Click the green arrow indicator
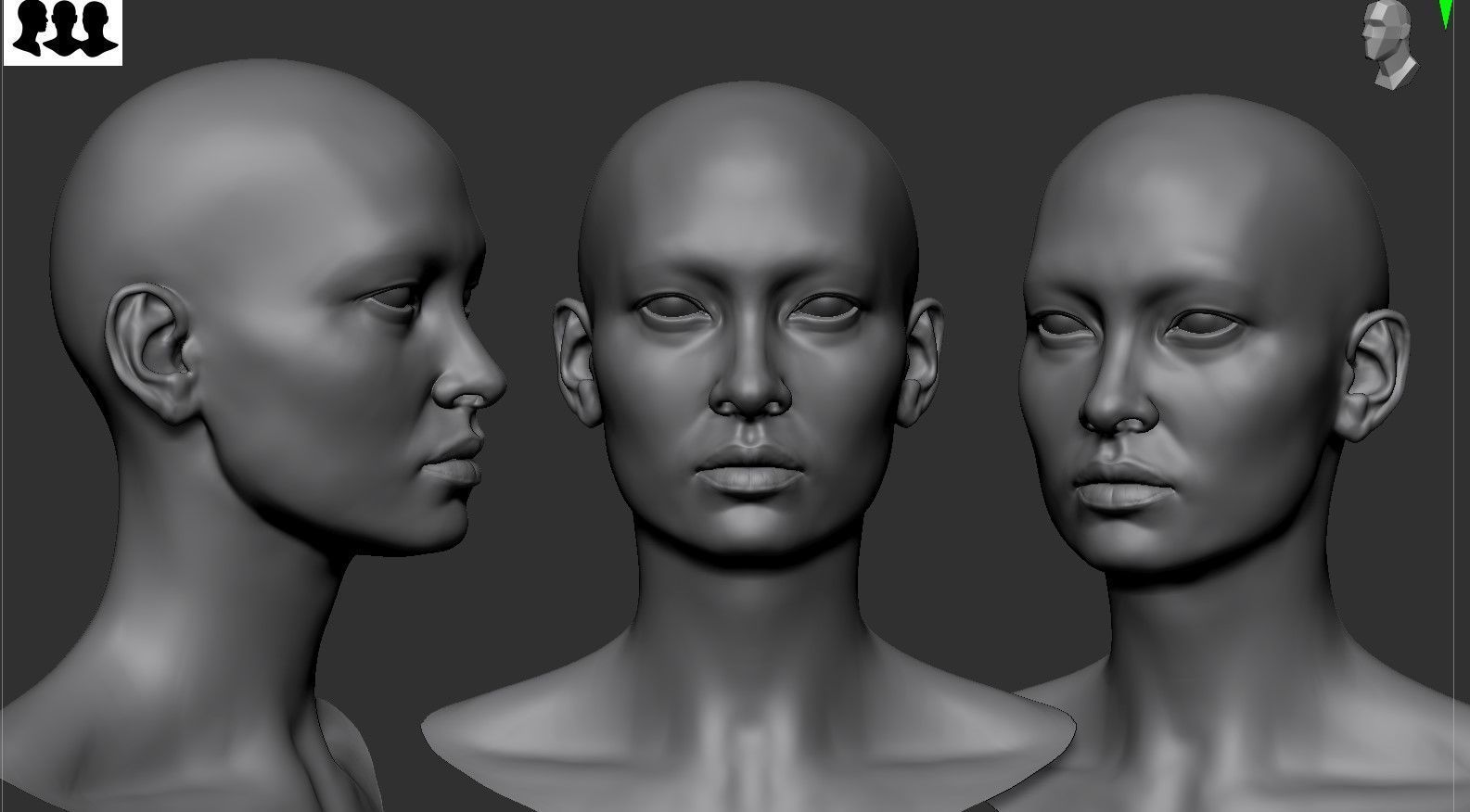Screen dimensions: 1470x812 (x=1445, y=13)
